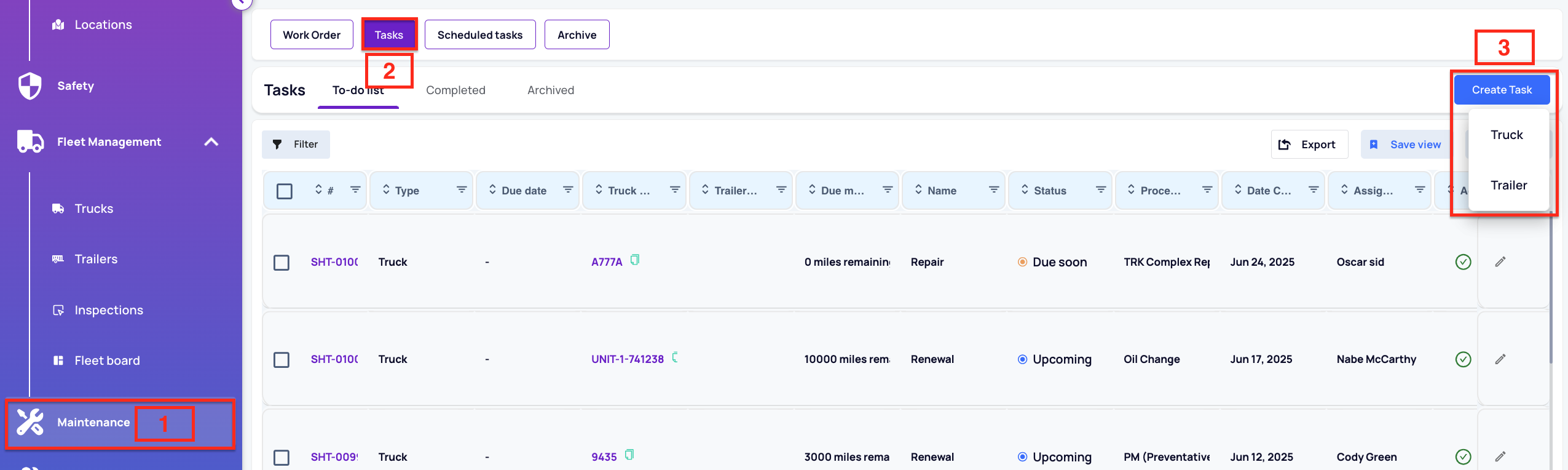The height and width of the screenshot is (470, 1568).
Task: Check the 9435 truck row checkbox
Action: click(x=282, y=458)
